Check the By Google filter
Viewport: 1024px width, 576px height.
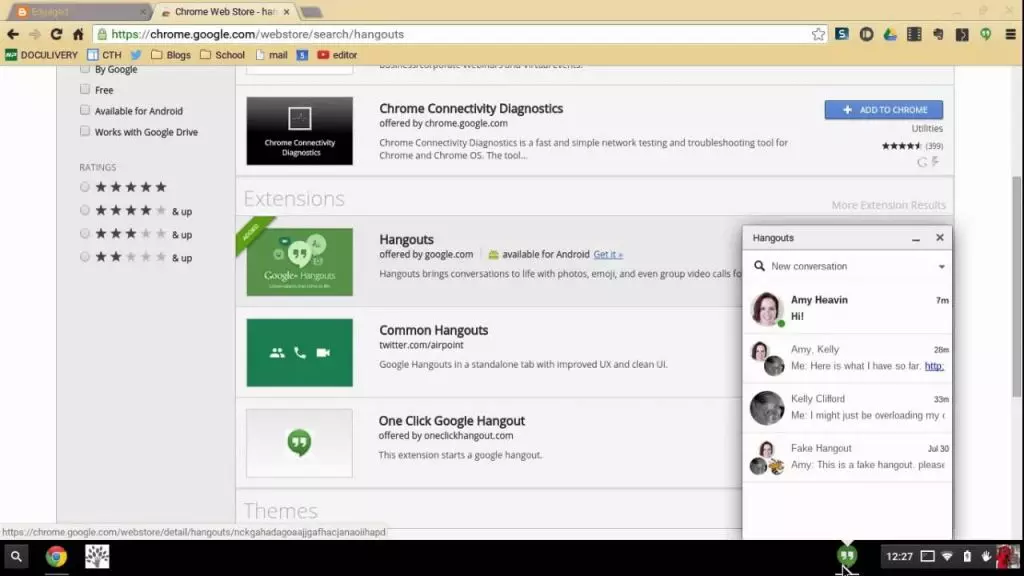(x=85, y=69)
